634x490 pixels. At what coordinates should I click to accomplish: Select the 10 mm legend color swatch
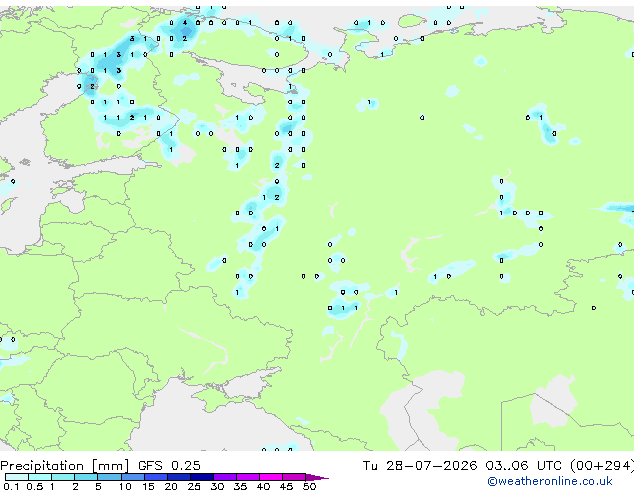(x=133, y=477)
